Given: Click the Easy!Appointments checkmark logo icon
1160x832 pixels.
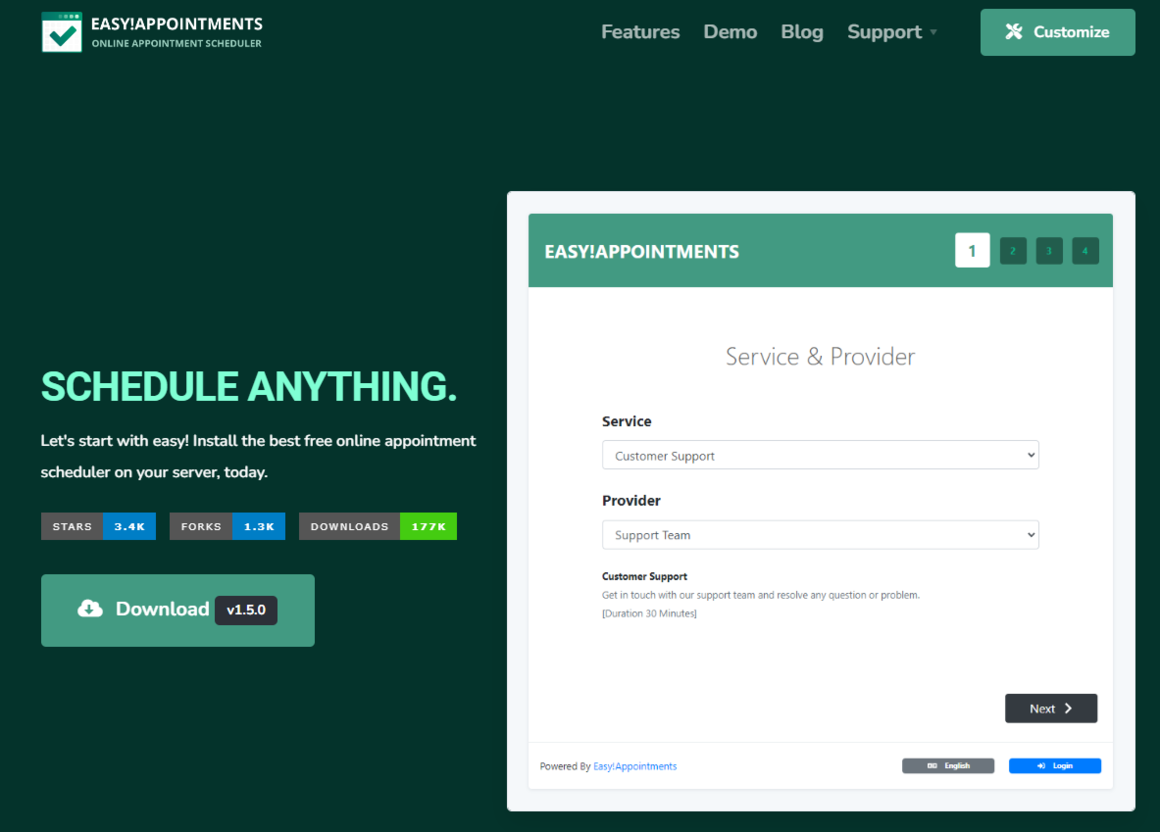Looking at the screenshot, I should tap(61, 32).
